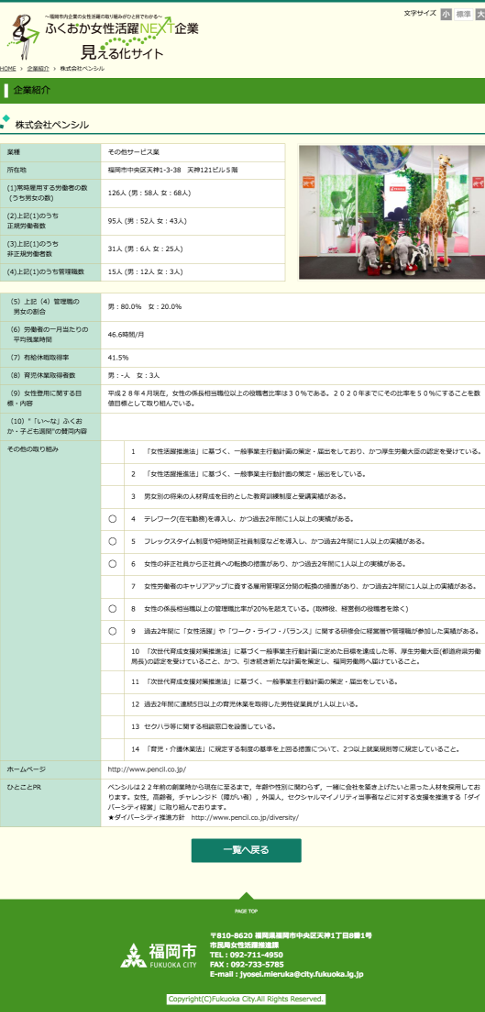Select item 13 セクハラ等に関する相談窓口 text

click(x=205, y=726)
